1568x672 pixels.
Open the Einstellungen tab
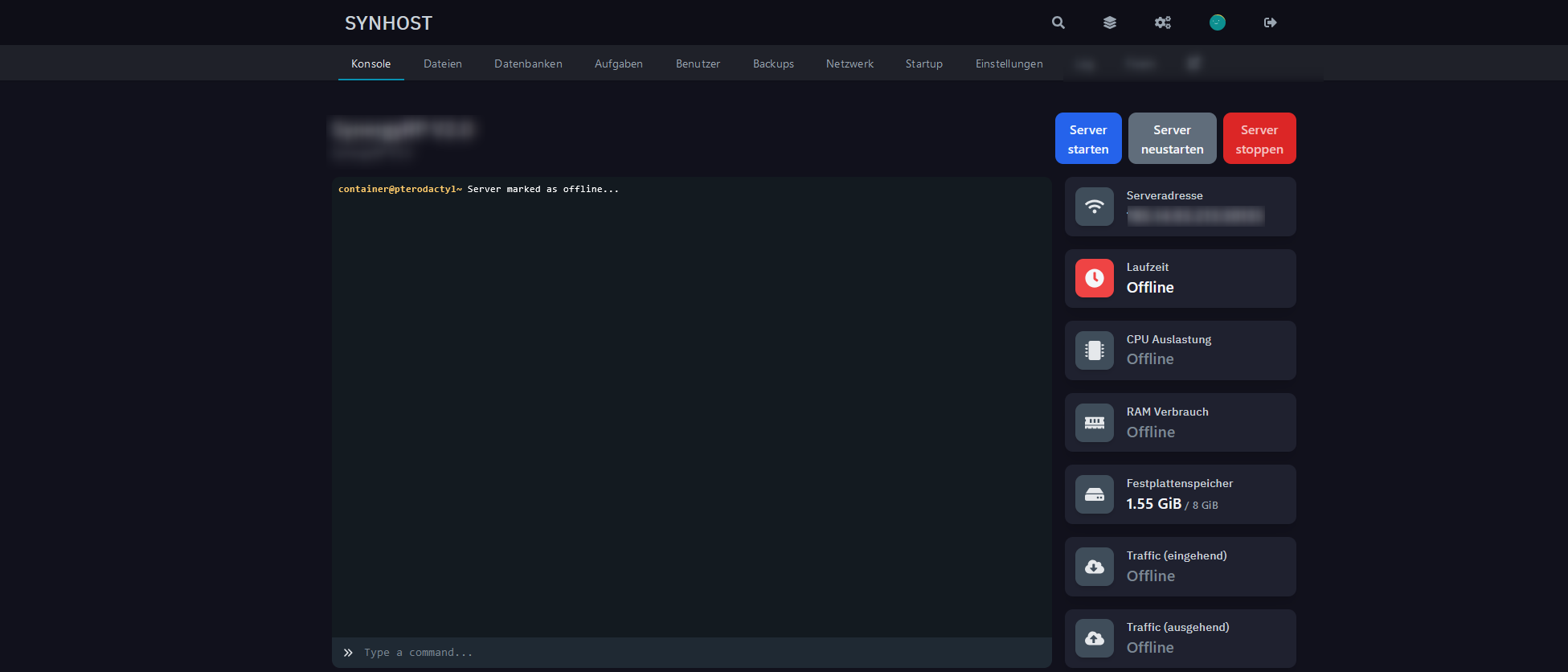1009,64
